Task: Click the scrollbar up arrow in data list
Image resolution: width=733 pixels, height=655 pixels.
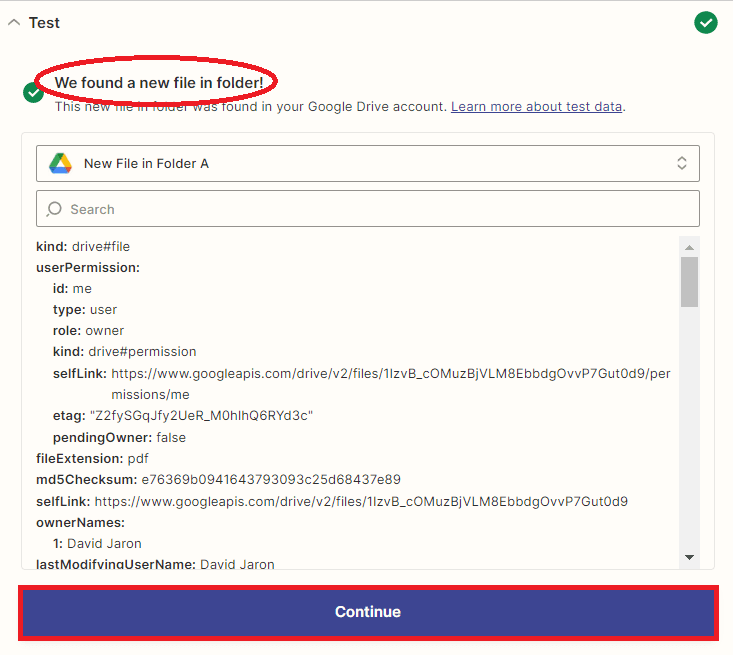Action: tap(689, 247)
